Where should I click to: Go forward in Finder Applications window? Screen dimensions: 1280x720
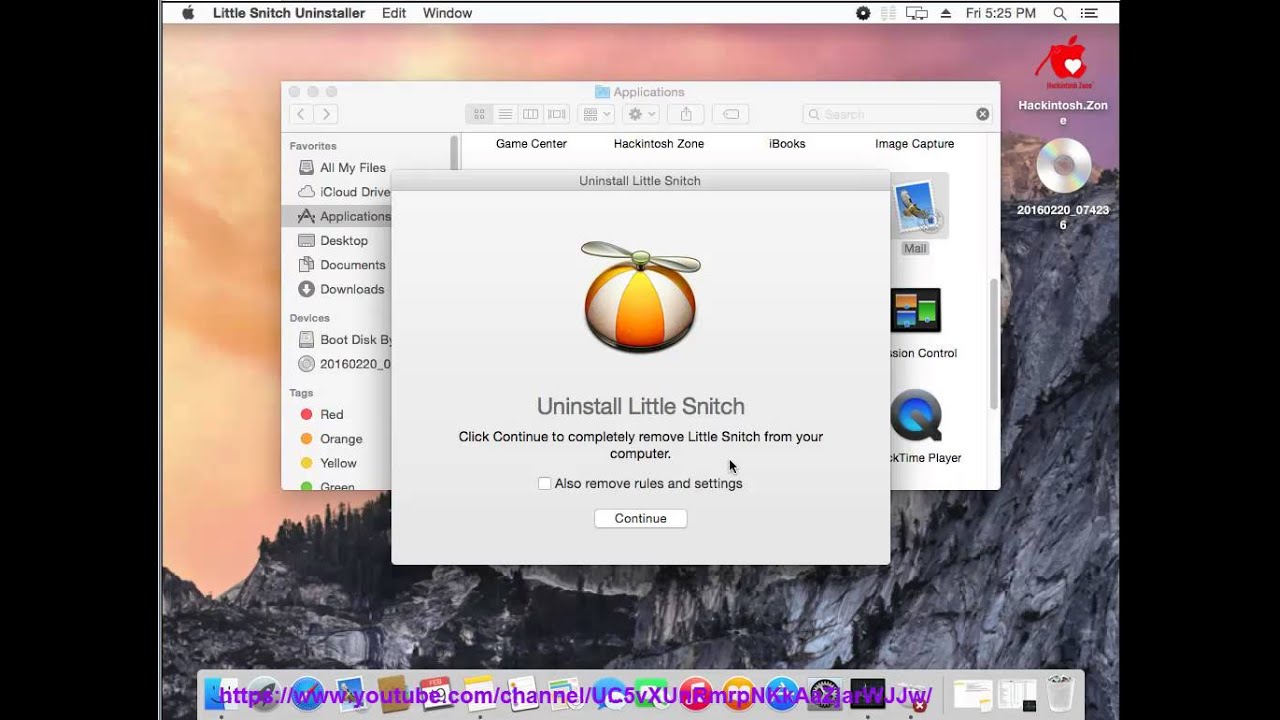click(326, 114)
